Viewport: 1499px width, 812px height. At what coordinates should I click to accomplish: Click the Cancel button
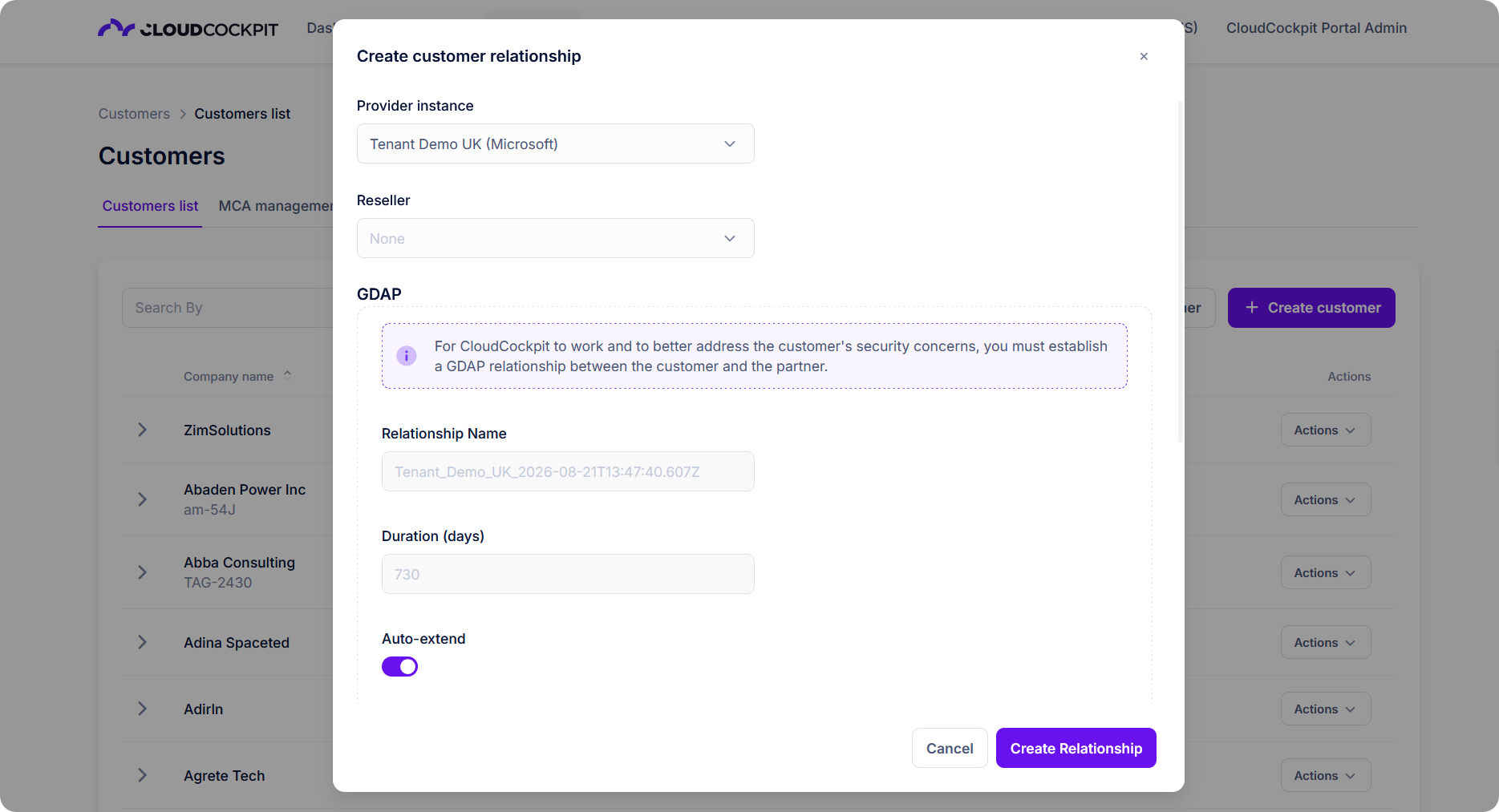coord(950,748)
